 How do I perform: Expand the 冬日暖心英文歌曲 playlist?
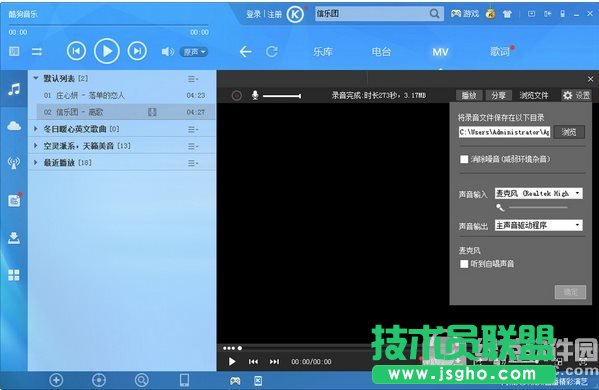click(36, 129)
